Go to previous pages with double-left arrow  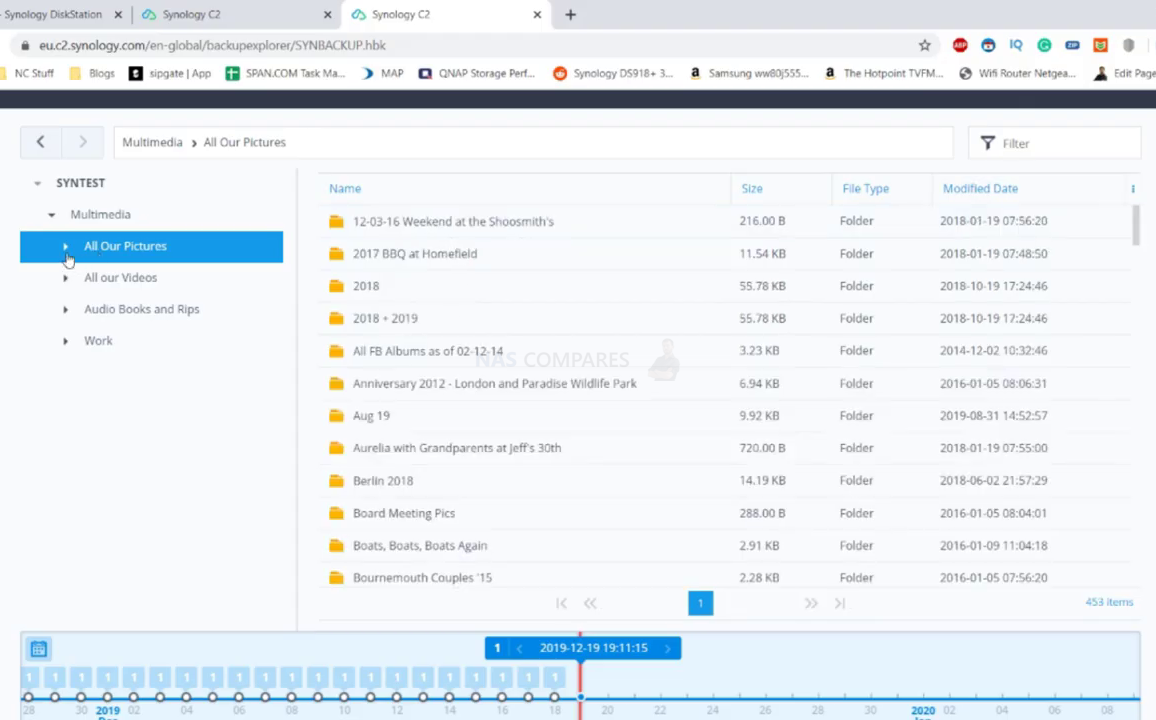[590, 604]
